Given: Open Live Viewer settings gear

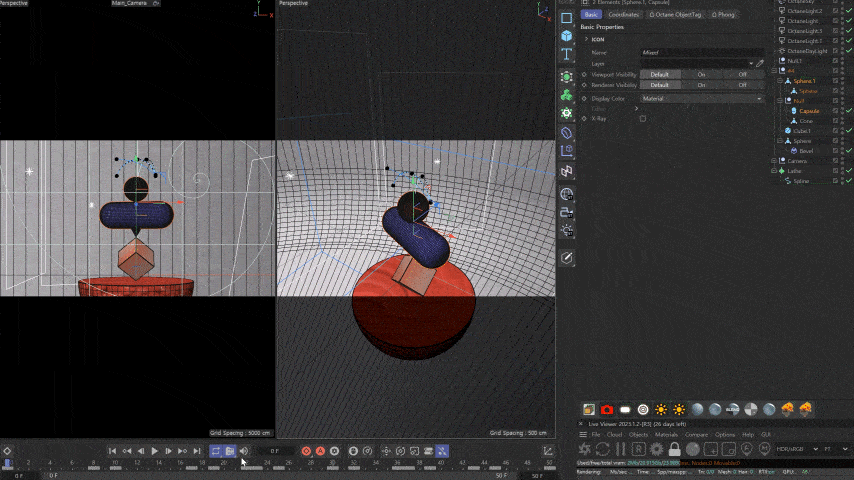Looking at the screenshot, I should tap(656, 449).
